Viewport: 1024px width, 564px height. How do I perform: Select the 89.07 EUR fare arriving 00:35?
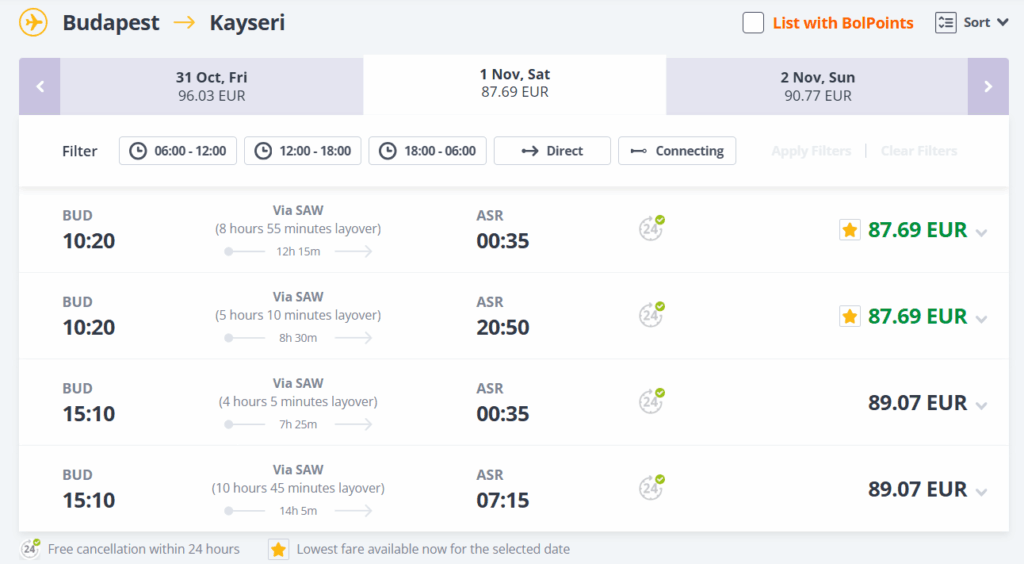click(x=917, y=403)
